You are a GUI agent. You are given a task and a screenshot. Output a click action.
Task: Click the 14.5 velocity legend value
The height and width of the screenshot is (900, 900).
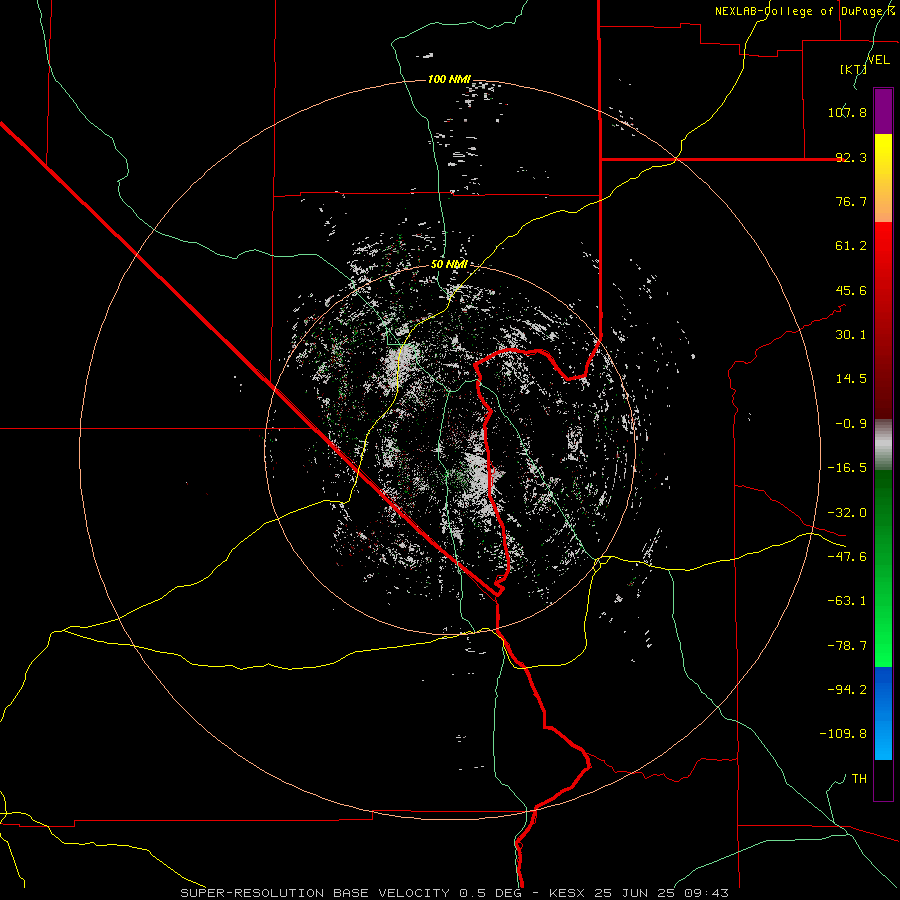point(851,379)
